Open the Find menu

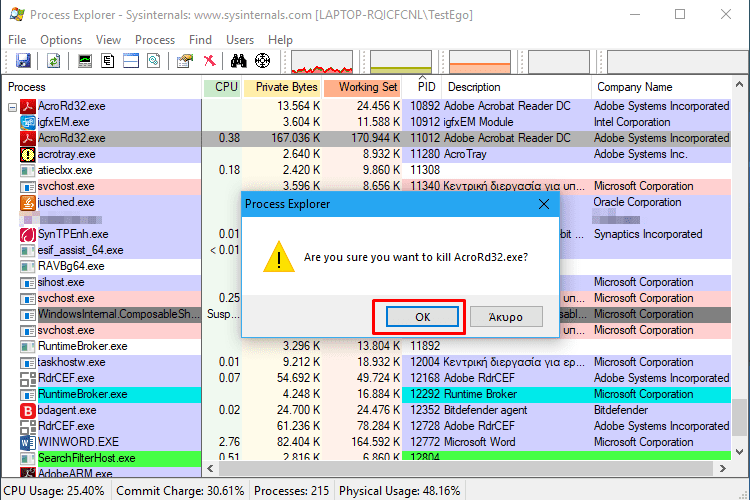point(200,40)
